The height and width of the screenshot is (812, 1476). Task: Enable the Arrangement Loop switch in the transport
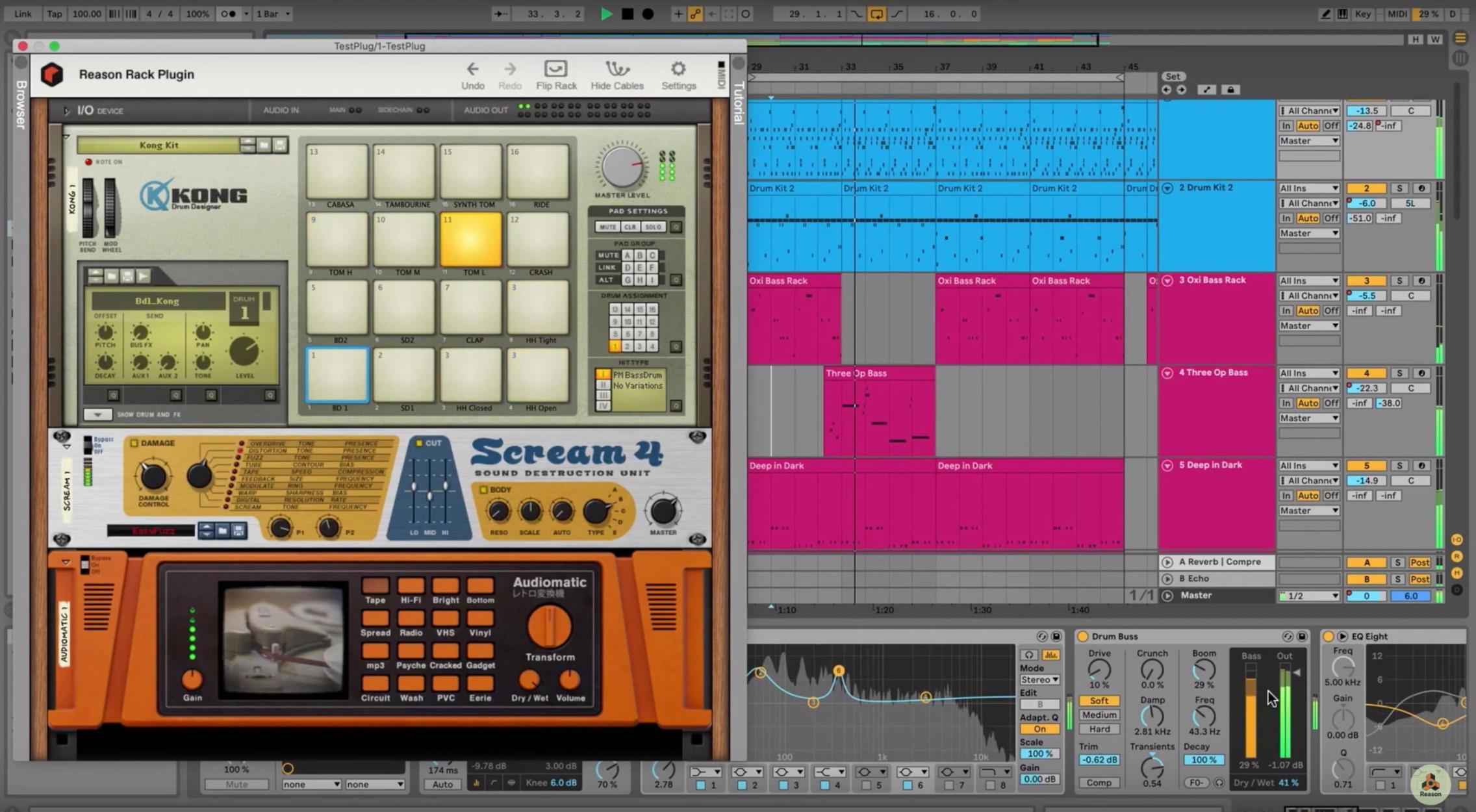click(876, 14)
